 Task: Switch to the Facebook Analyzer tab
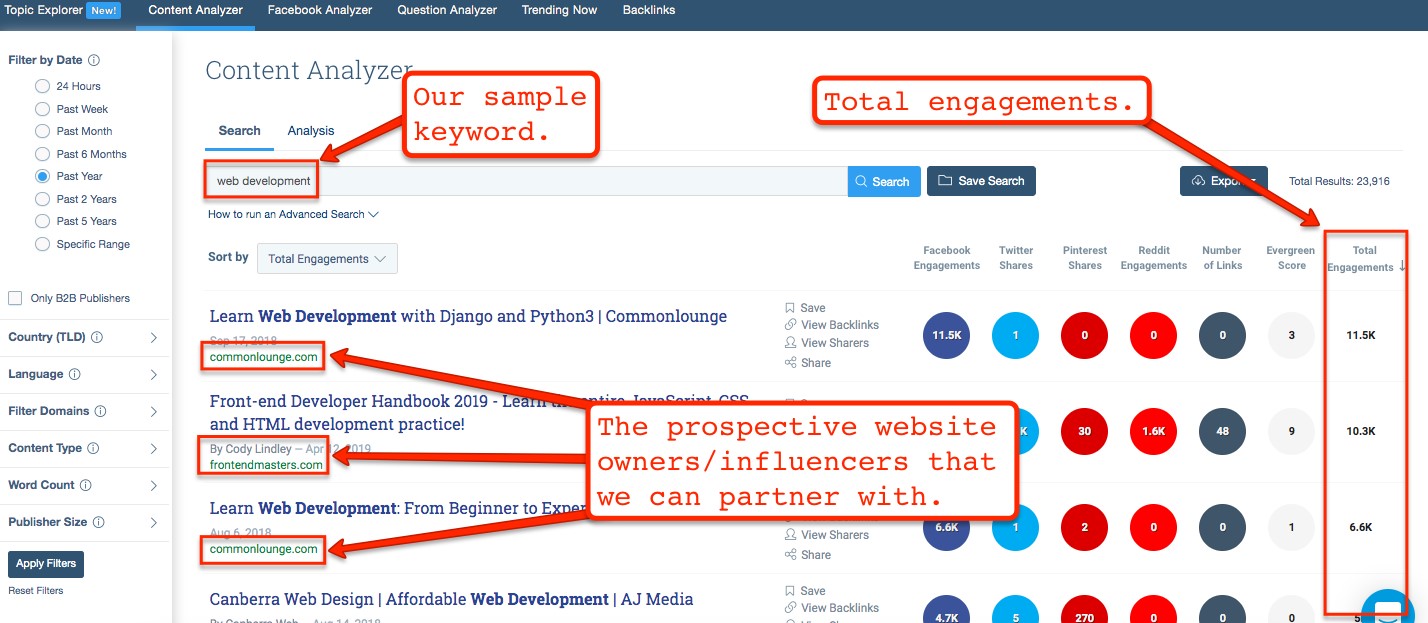319,11
